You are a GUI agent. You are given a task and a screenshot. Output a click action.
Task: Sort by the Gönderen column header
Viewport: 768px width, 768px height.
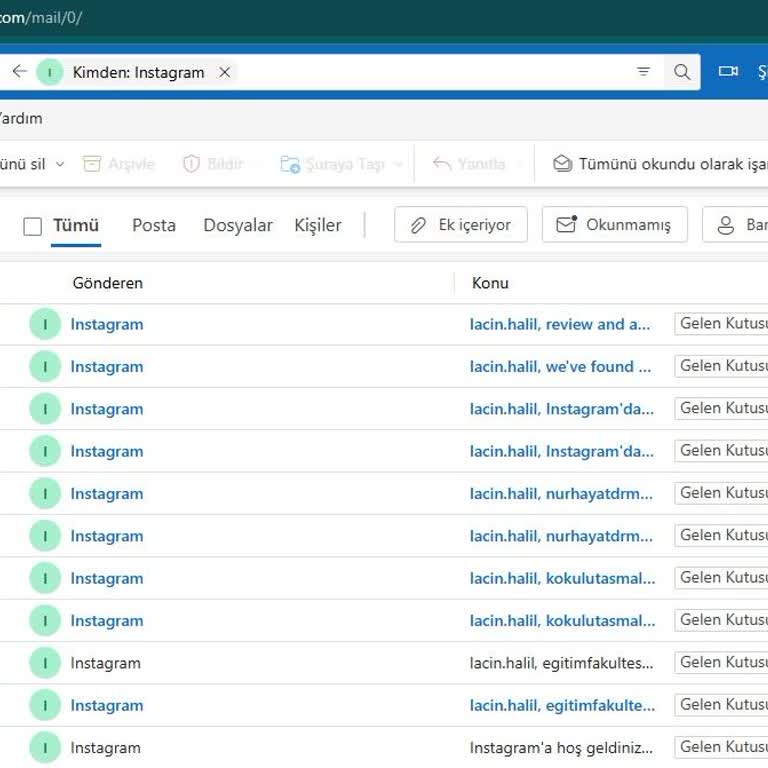click(x=108, y=283)
